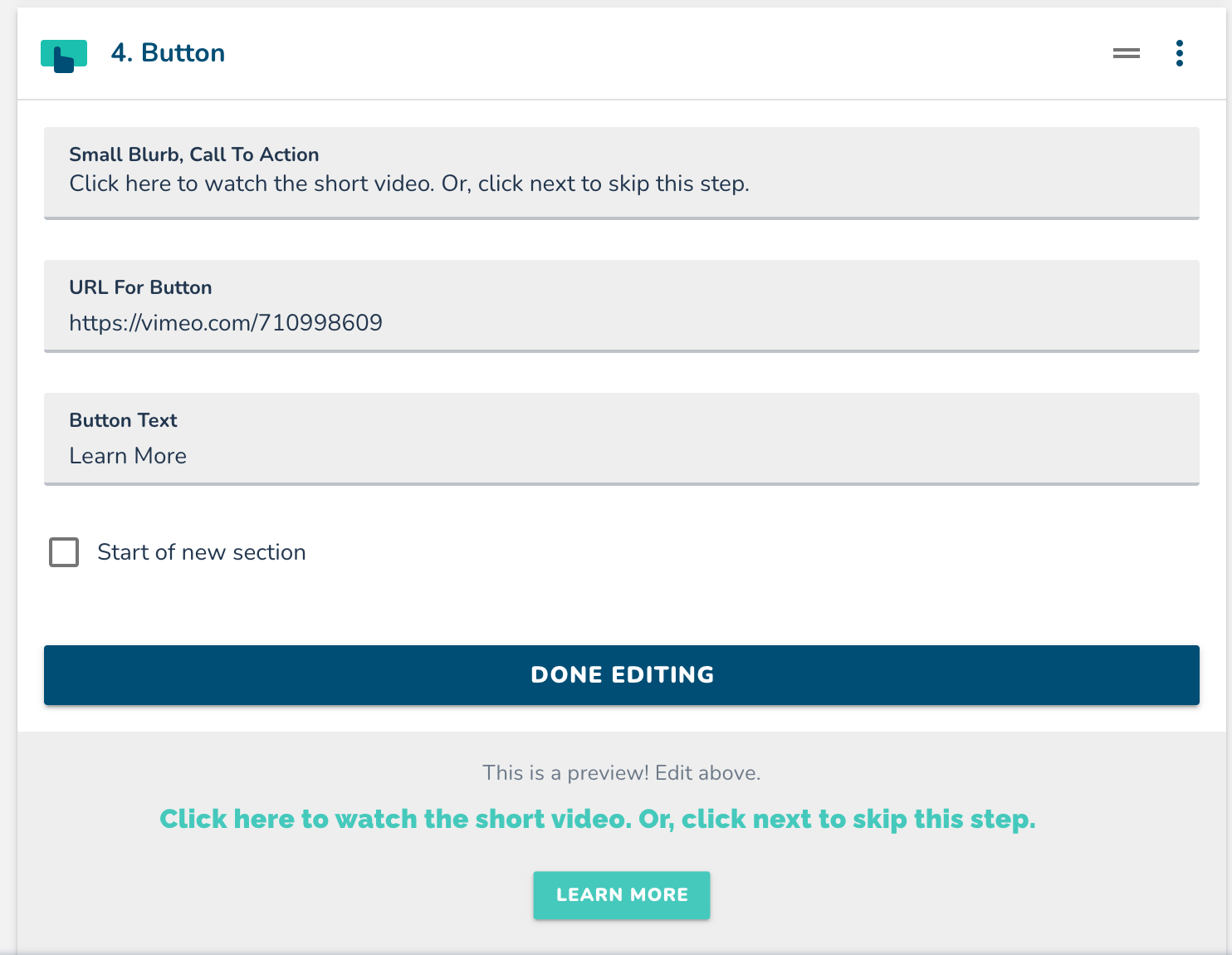1232x955 pixels.
Task: Click "This is a preview! Edit above." text
Action: tap(621, 773)
